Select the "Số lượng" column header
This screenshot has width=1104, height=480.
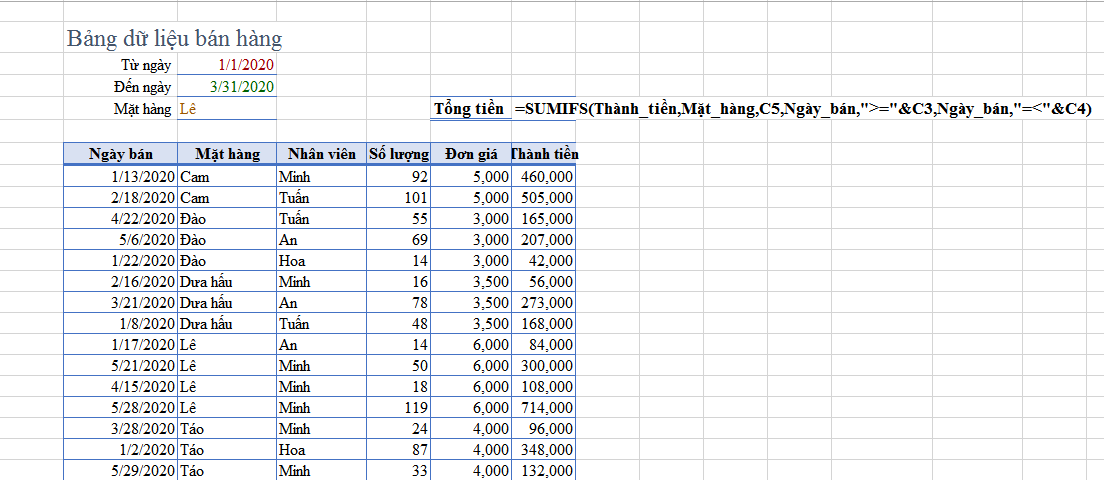point(398,154)
